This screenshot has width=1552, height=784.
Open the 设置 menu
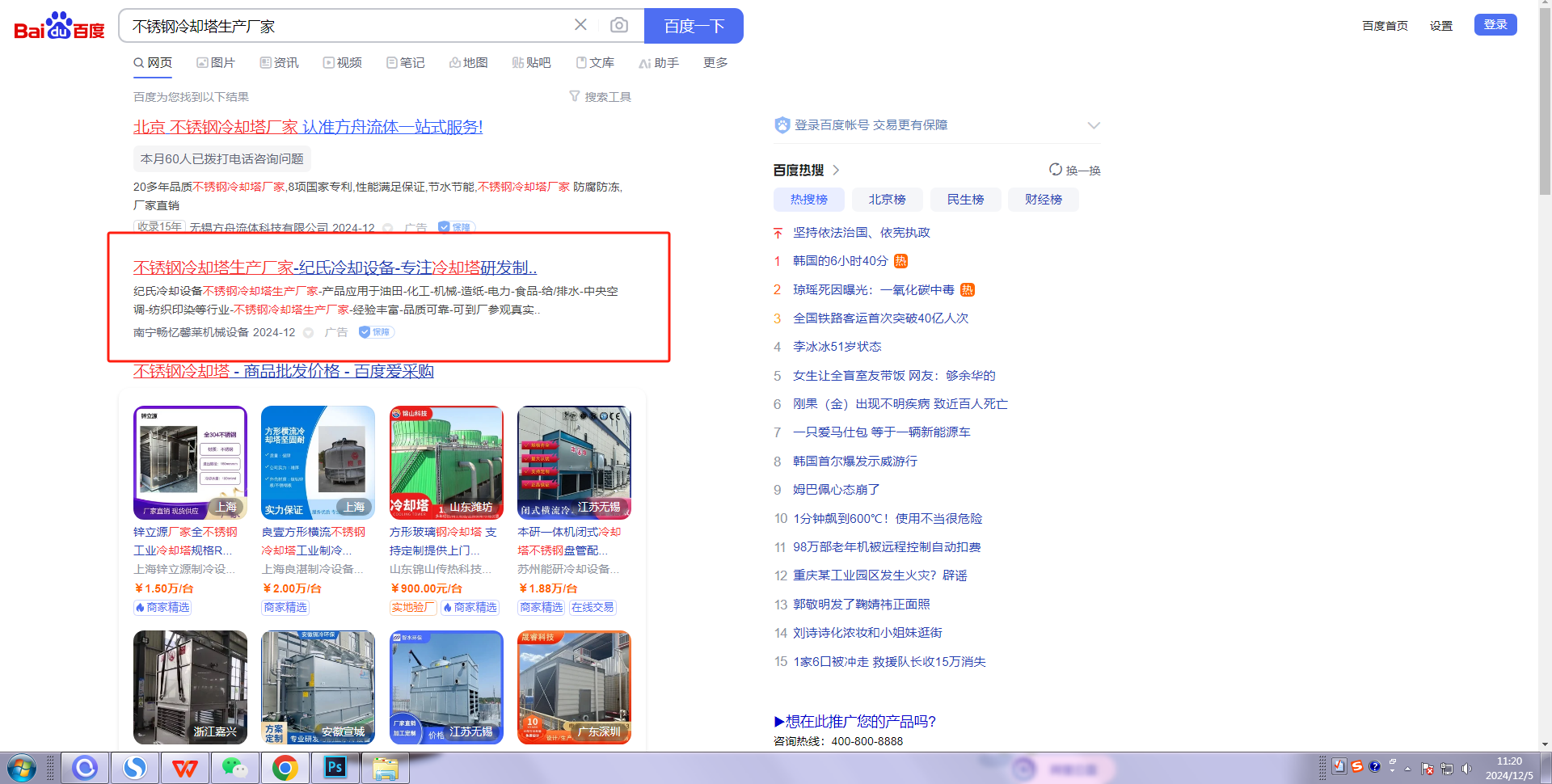tap(1440, 25)
